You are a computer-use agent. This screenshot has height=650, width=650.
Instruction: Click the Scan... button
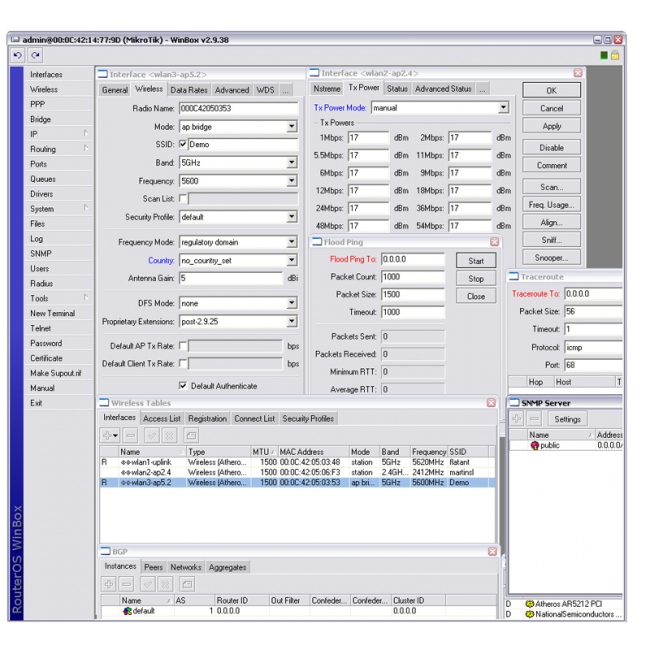[551, 187]
